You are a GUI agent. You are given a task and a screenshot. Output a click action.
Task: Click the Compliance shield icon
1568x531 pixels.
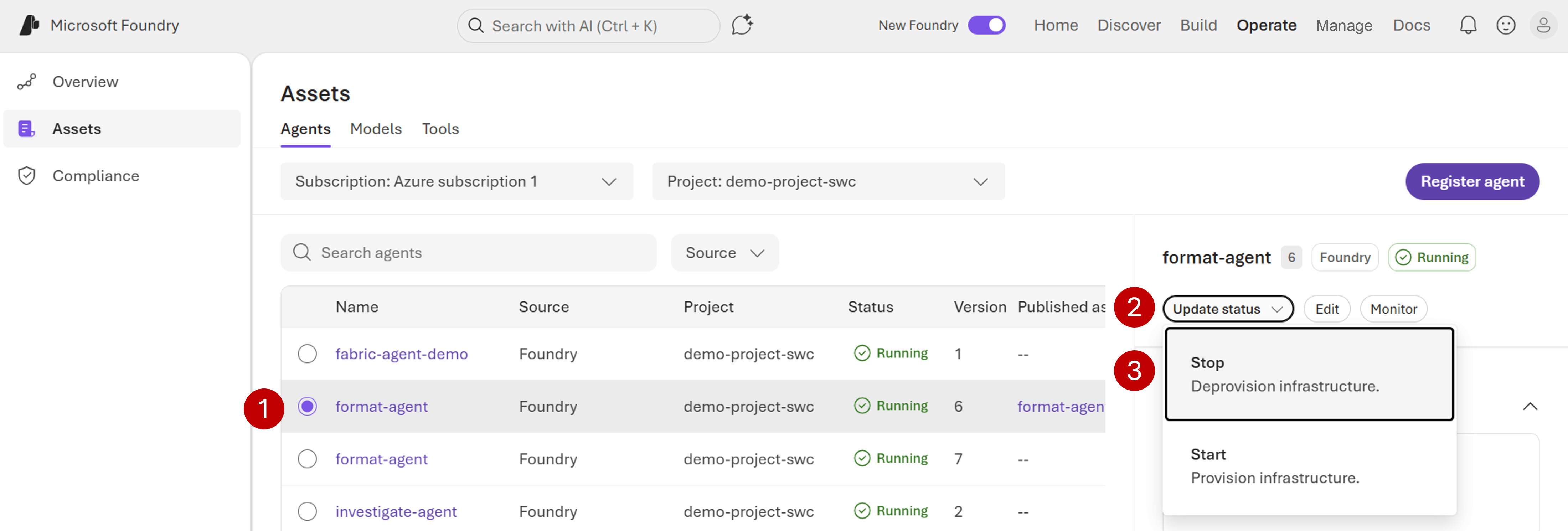pos(27,176)
